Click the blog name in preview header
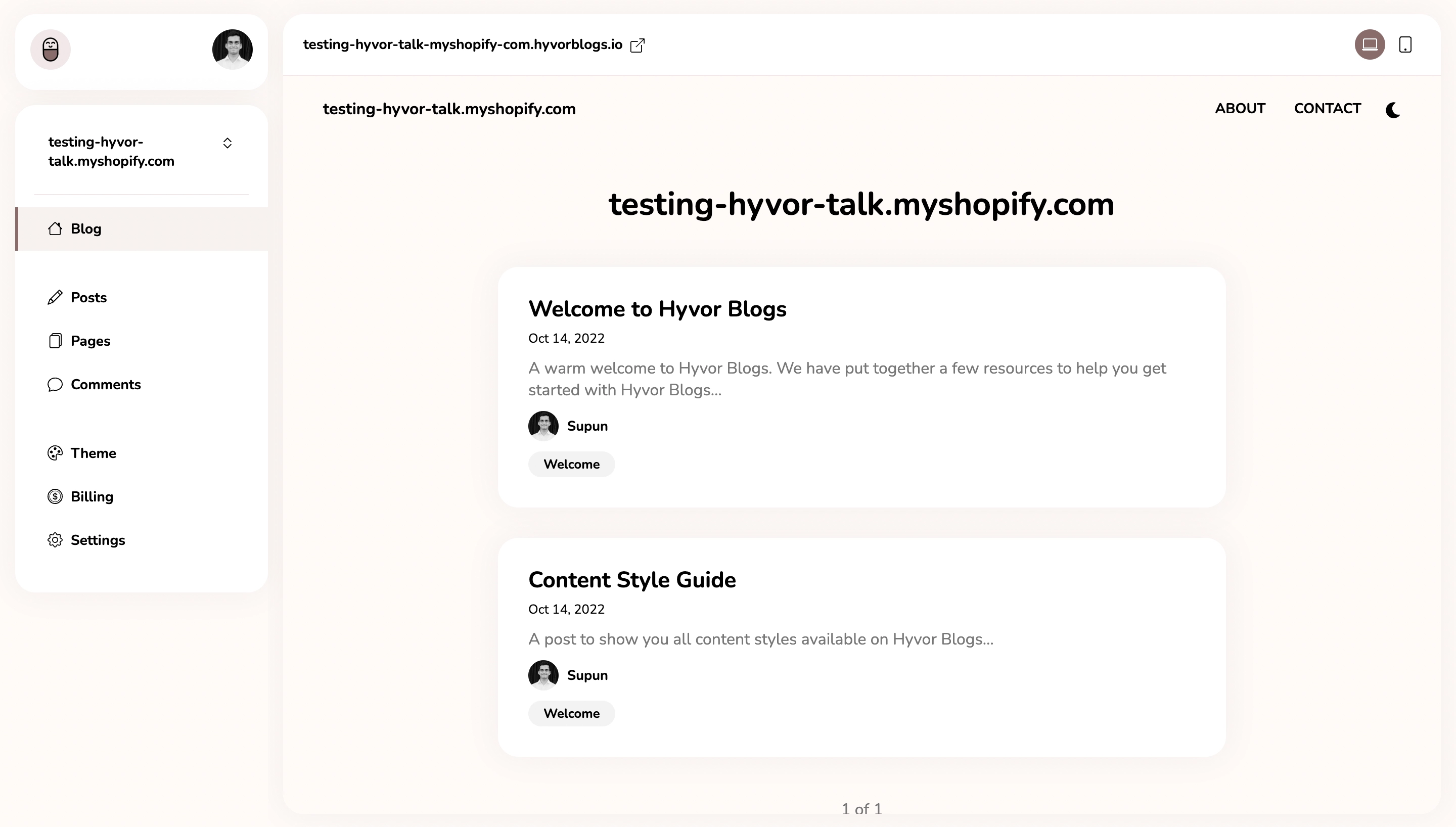The image size is (1456, 827). pyautogui.click(x=449, y=109)
